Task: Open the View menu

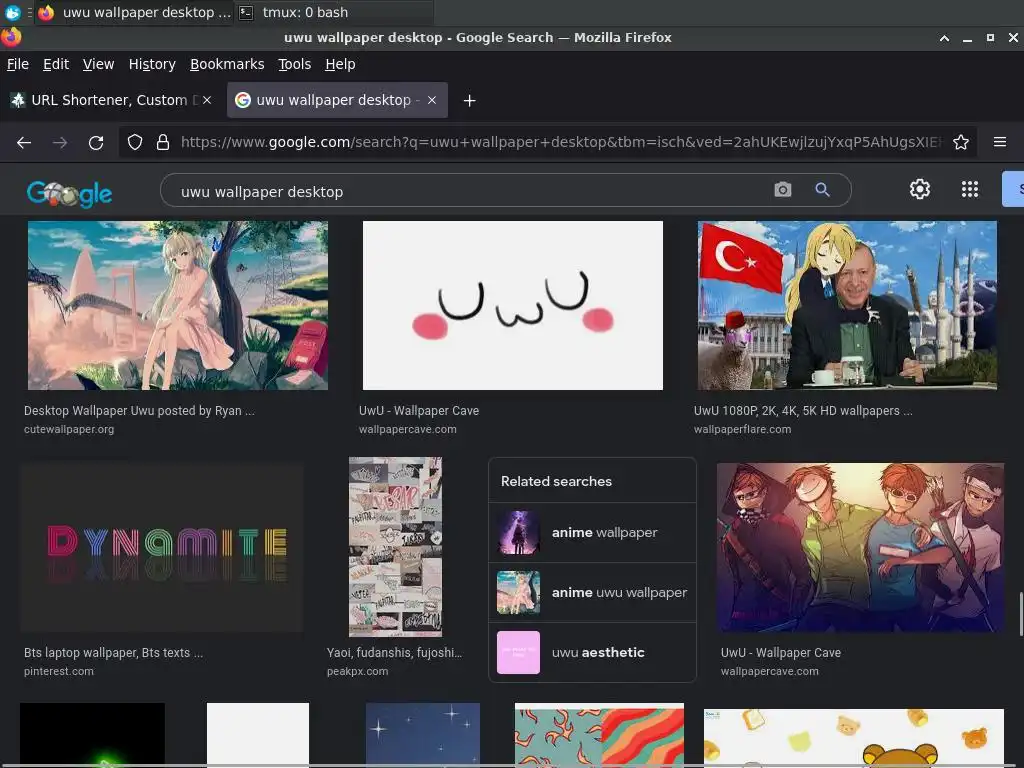Action: click(99, 64)
